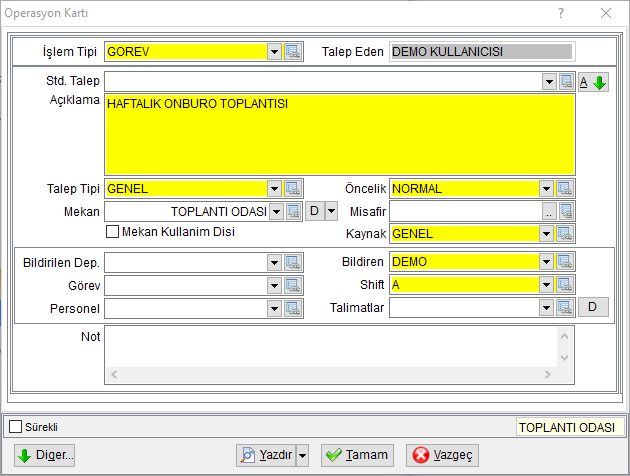Open lookup icon beside Bildiren
The height and width of the screenshot is (476, 630).
point(565,262)
